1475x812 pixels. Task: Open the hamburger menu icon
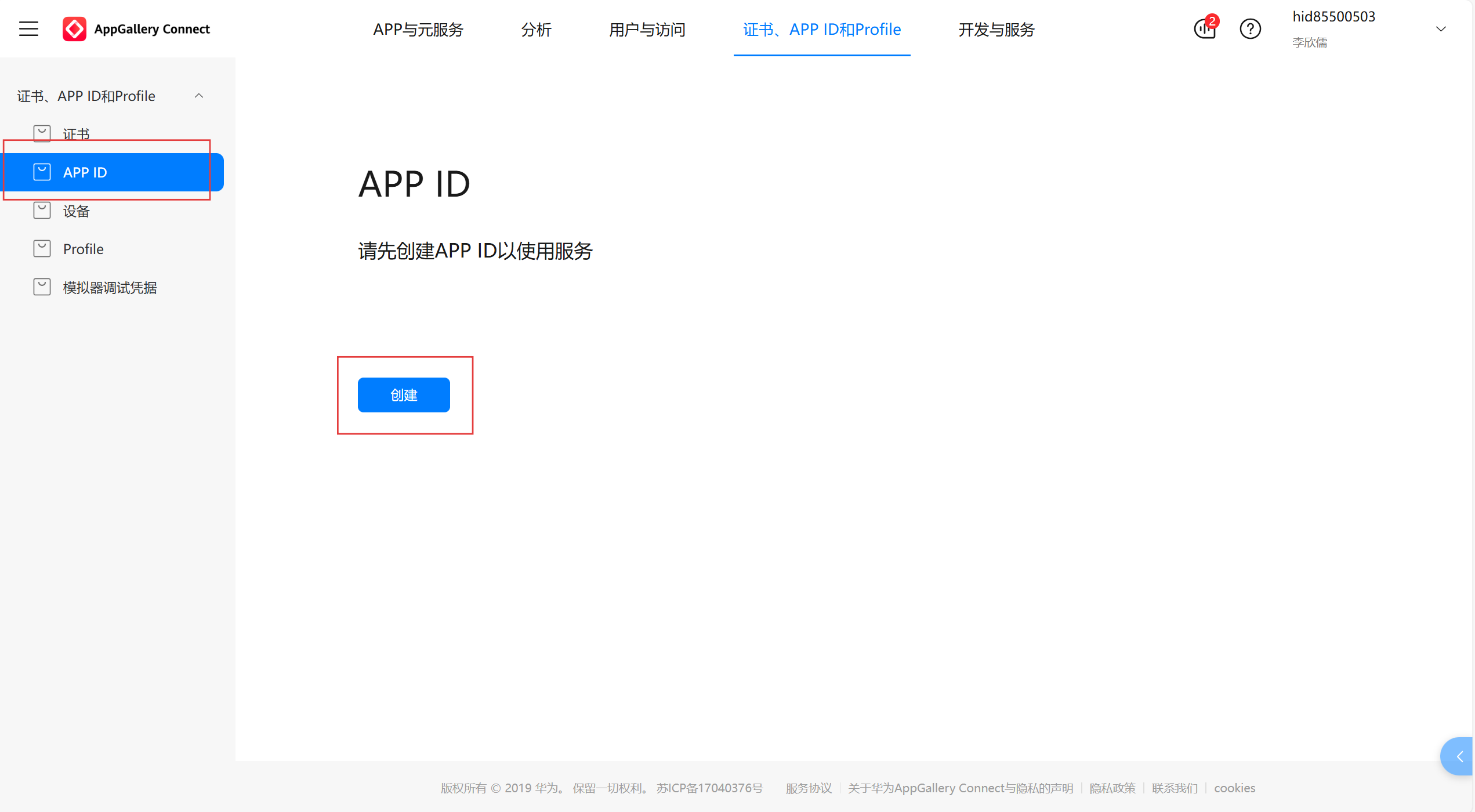click(x=28, y=28)
